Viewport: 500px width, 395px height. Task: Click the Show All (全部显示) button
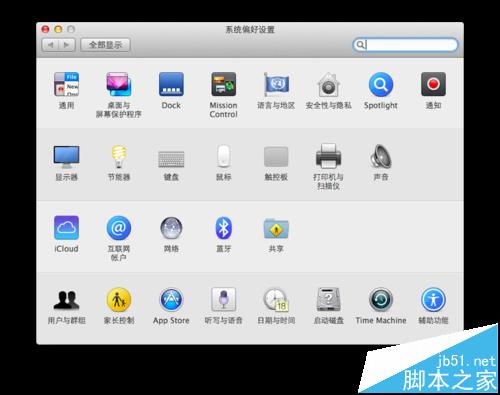(x=105, y=45)
